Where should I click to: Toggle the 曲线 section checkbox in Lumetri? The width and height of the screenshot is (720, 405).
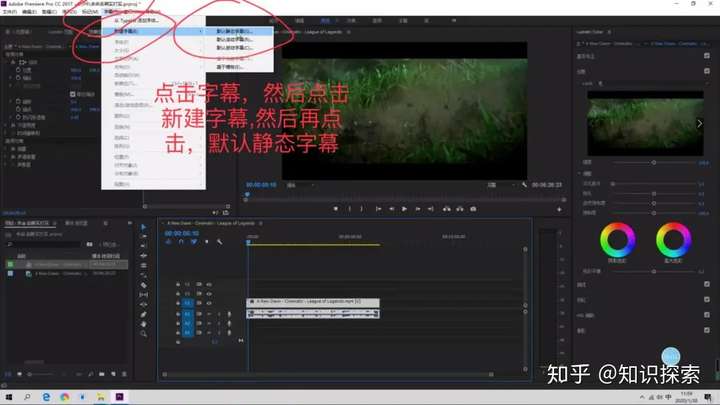707,284
